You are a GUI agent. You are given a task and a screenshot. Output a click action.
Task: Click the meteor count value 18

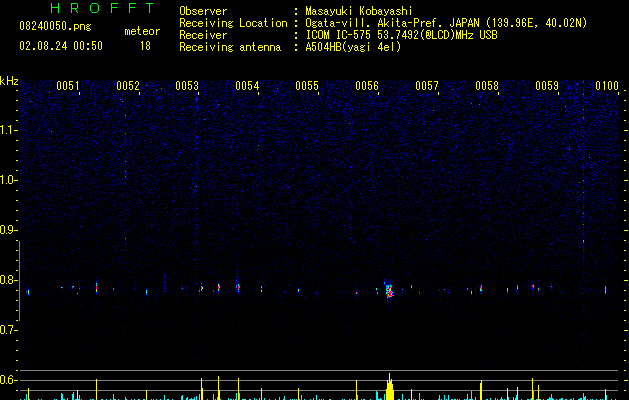tap(145, 46)
